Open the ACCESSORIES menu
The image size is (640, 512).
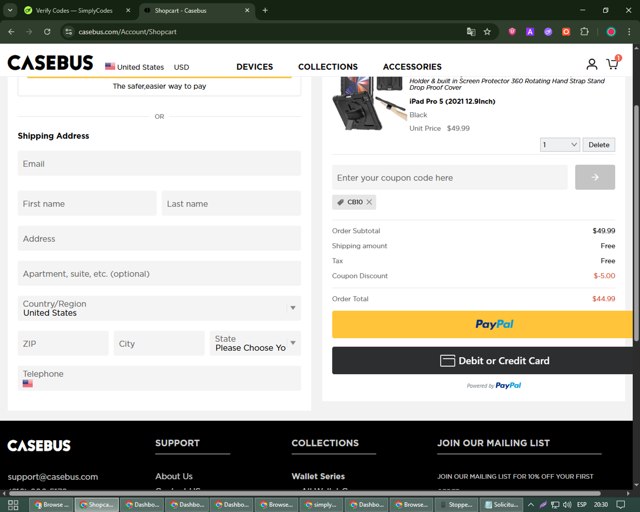(412, 67)
